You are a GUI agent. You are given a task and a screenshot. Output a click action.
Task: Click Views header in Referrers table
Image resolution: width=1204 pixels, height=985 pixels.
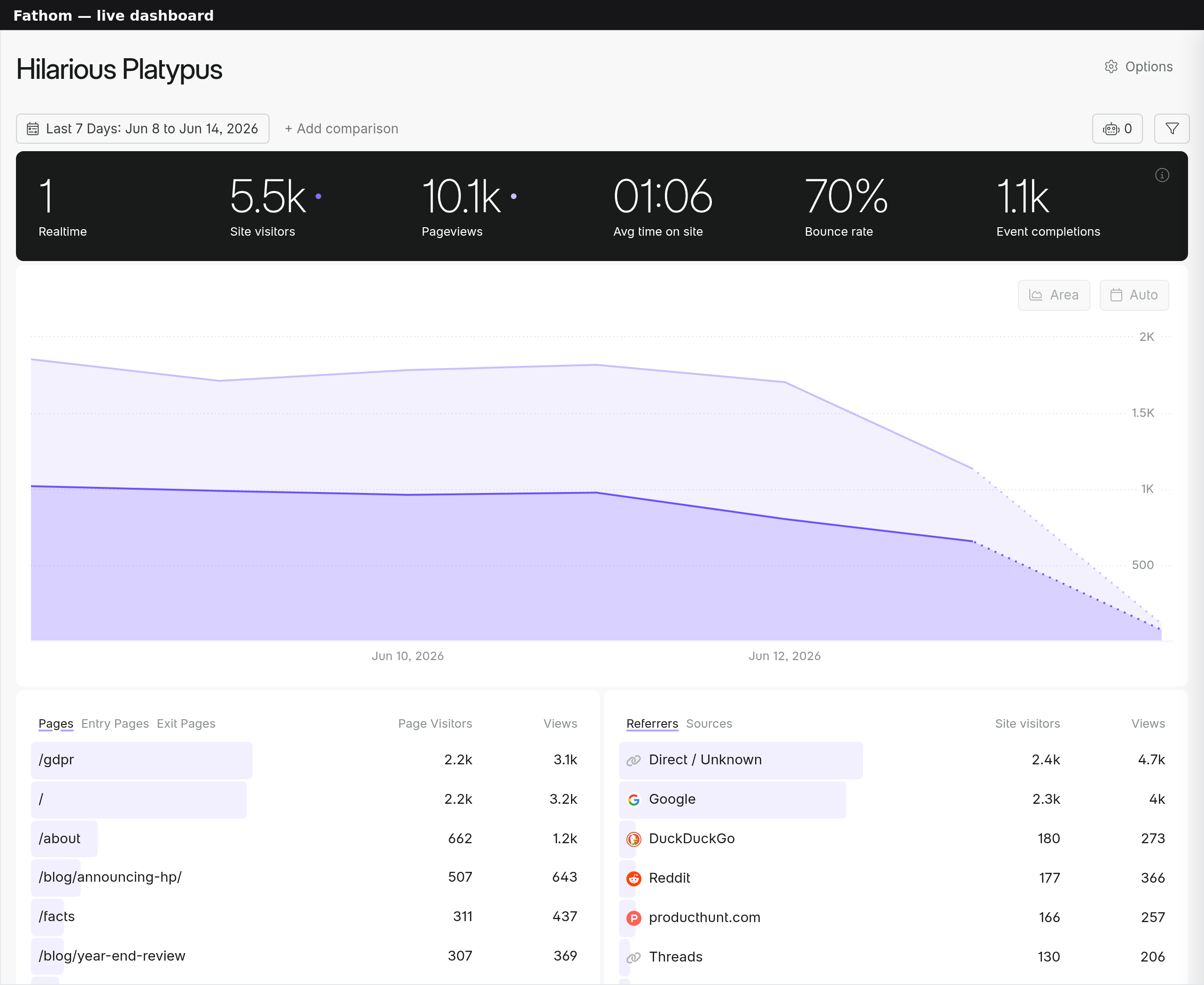point(1148,723)
